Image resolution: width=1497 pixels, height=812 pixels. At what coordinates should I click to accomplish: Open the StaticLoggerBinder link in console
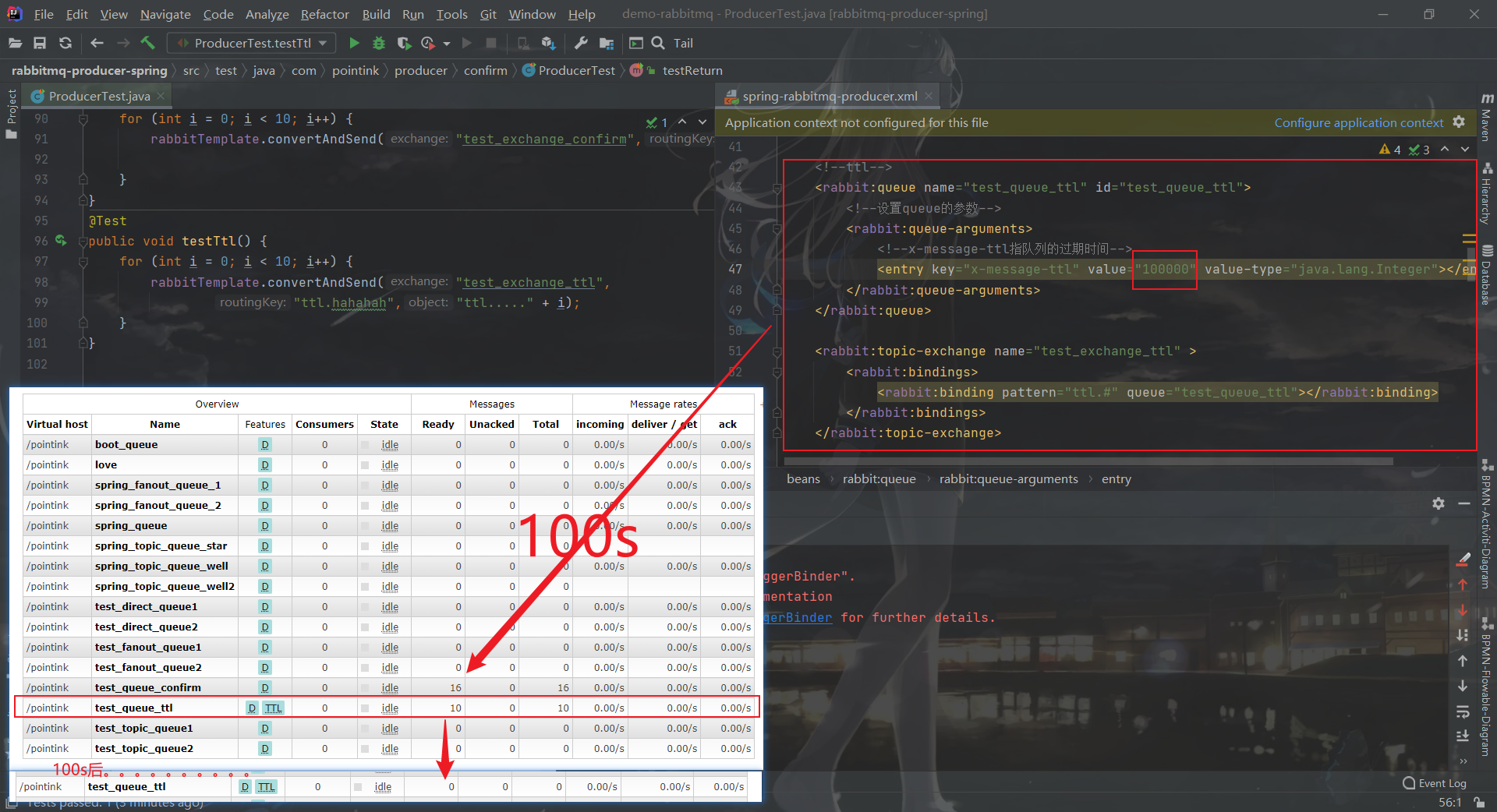click(797, 617)
